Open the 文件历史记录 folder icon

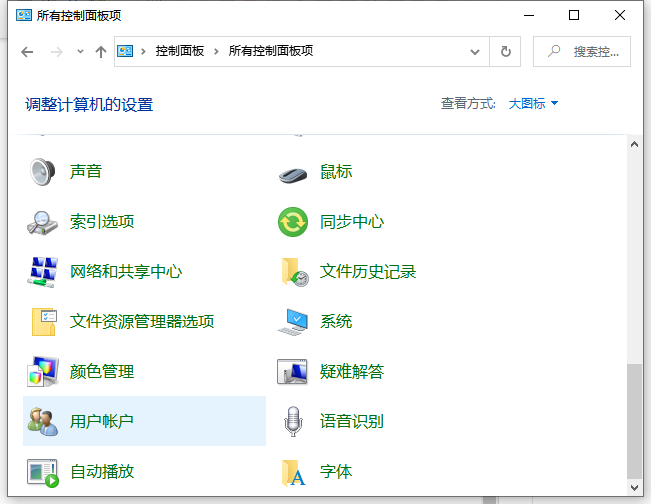[293, 272]
